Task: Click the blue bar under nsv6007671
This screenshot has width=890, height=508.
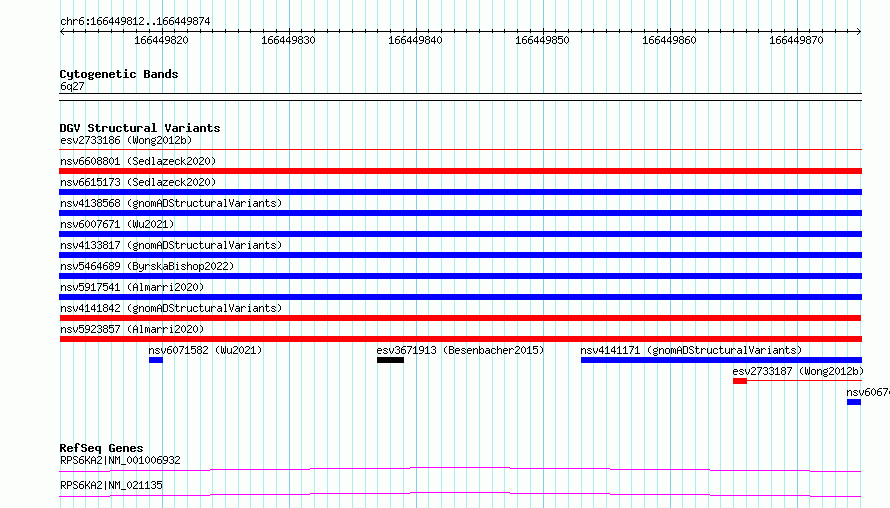Action: (x=460, y=234)
